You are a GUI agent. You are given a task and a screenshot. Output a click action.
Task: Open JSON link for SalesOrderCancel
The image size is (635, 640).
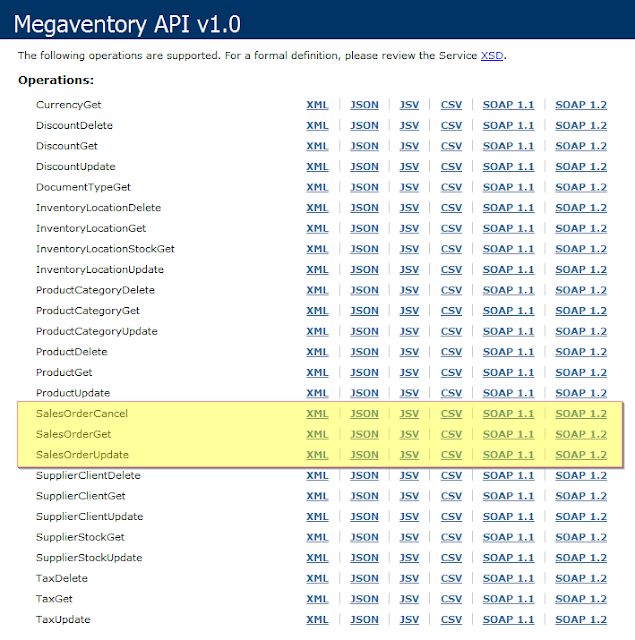coord(364,413)
